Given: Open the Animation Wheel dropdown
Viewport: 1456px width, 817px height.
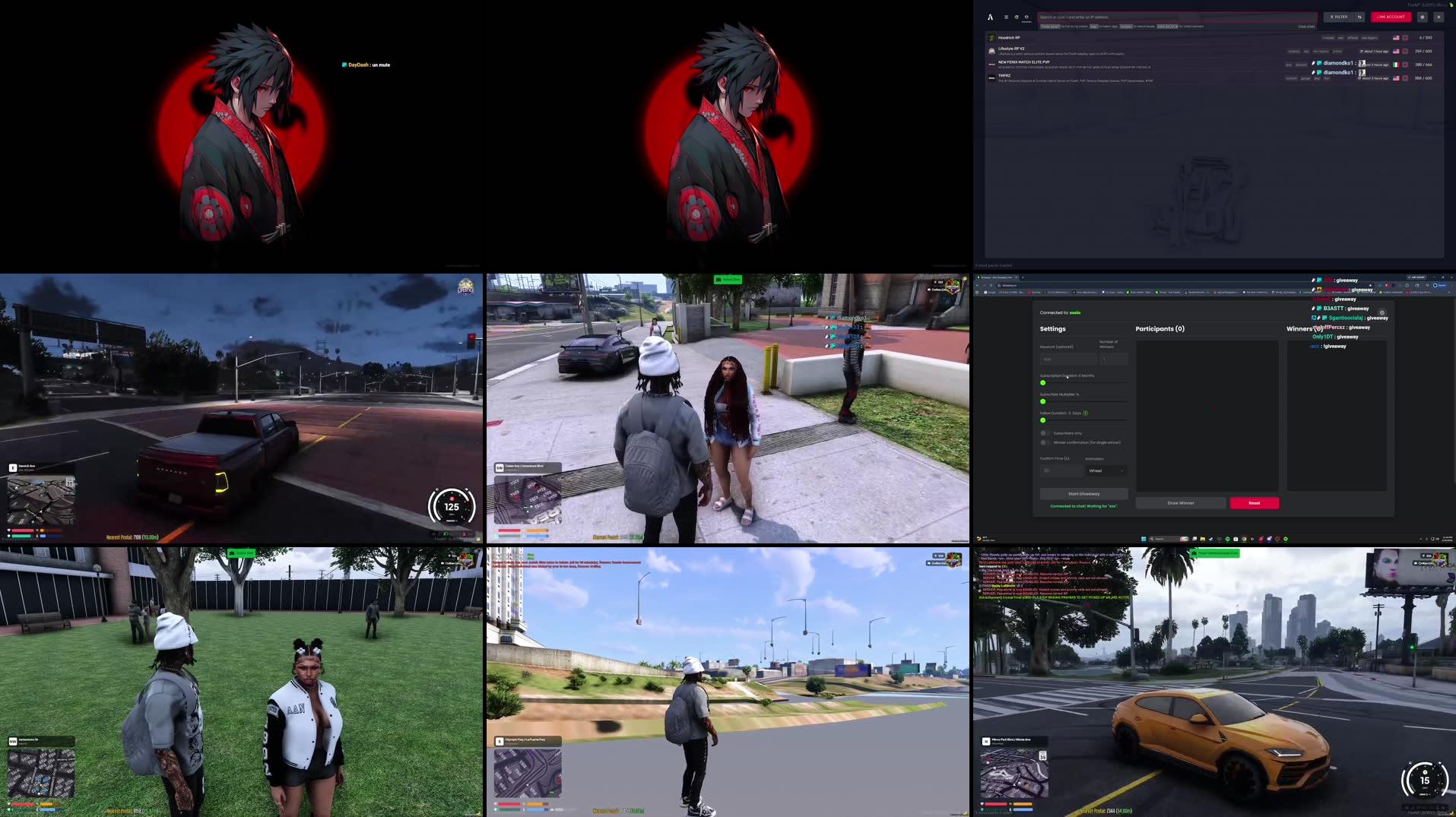Looking at the screenshot, I should click(1106, 470).
